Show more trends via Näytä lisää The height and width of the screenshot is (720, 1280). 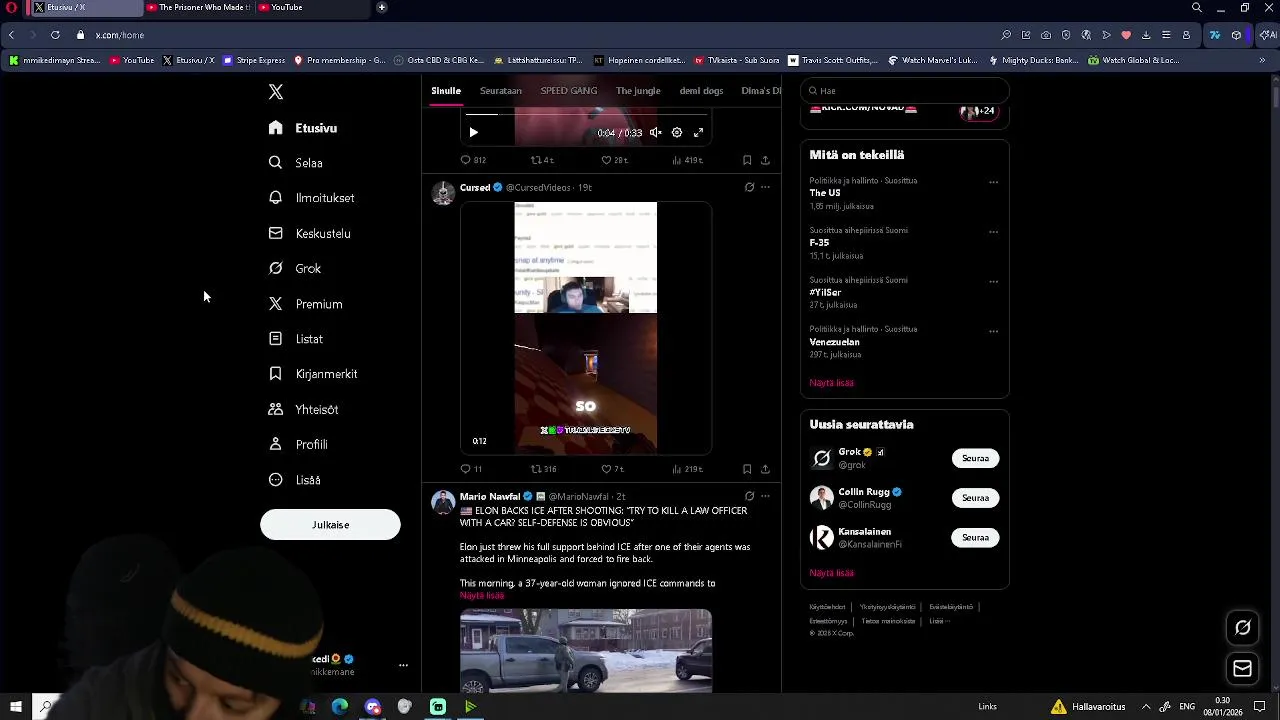(831, 383)
